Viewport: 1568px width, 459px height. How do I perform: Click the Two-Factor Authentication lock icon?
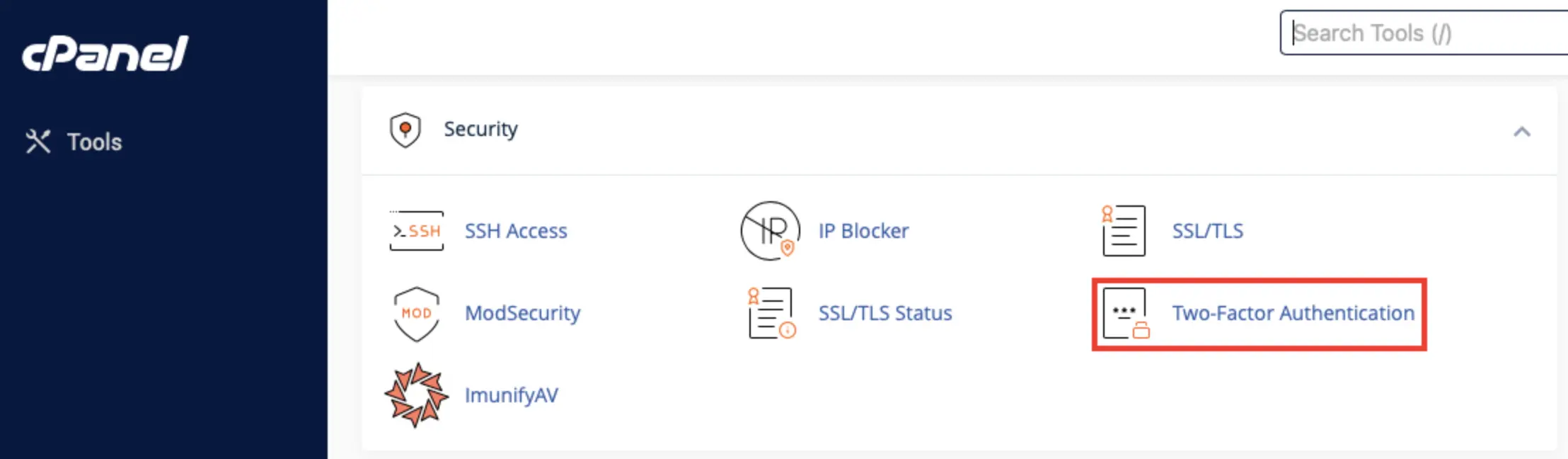(1126, 313)
